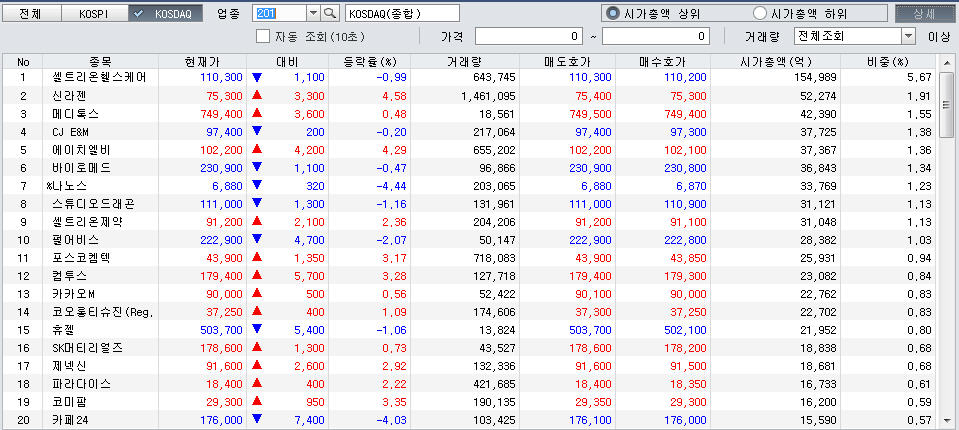Image resolution: width=959 pixels, height=430 pixels.
Task: Click the 가격 minimum price input field
Action: tap(529, 36)
